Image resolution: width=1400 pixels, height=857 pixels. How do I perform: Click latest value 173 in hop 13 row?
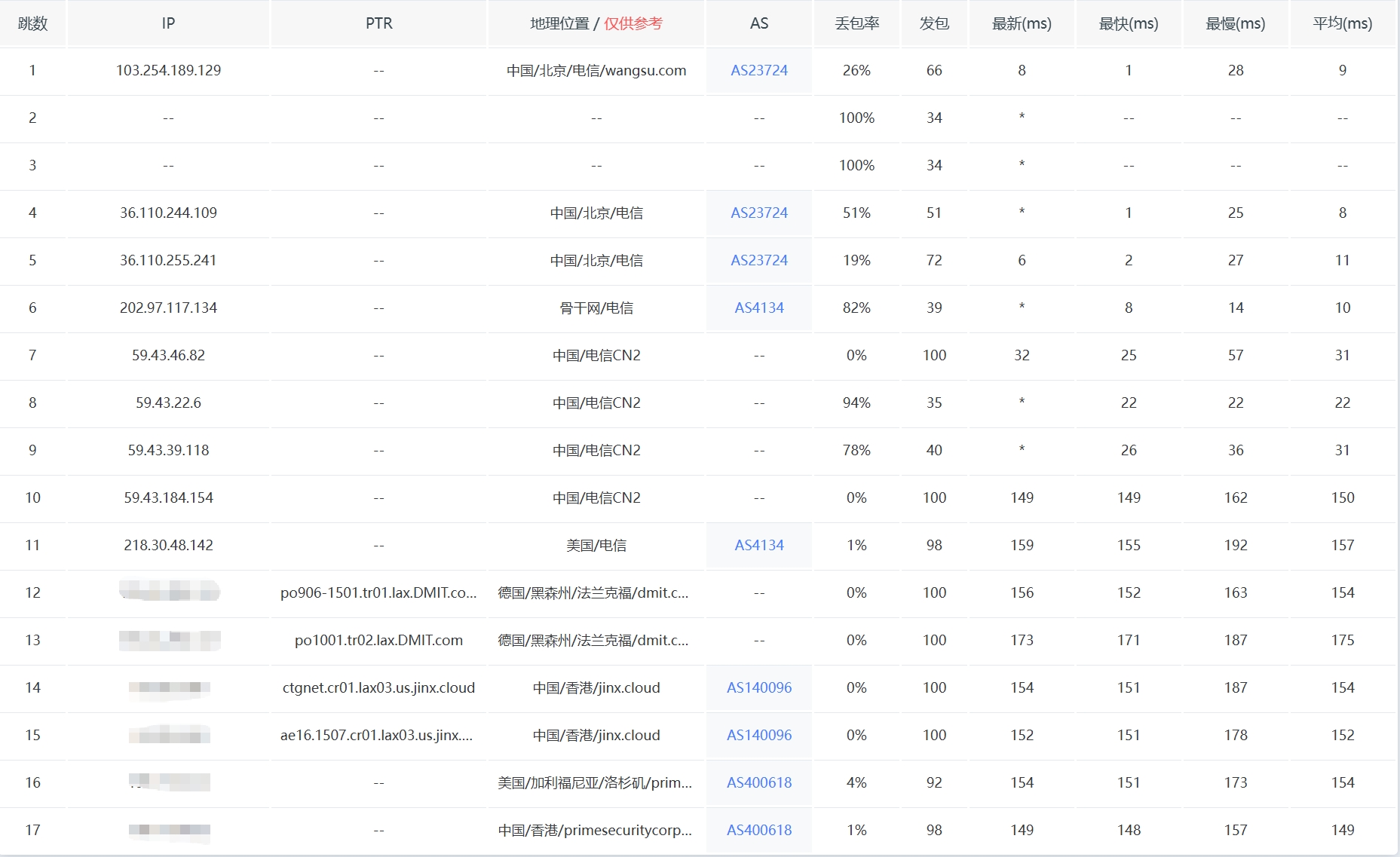click(1022, 640)
